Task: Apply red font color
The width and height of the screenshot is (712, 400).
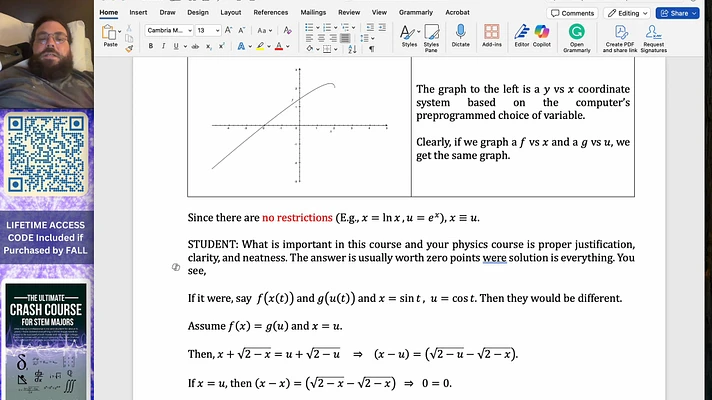Action: [x=279, y=46]
